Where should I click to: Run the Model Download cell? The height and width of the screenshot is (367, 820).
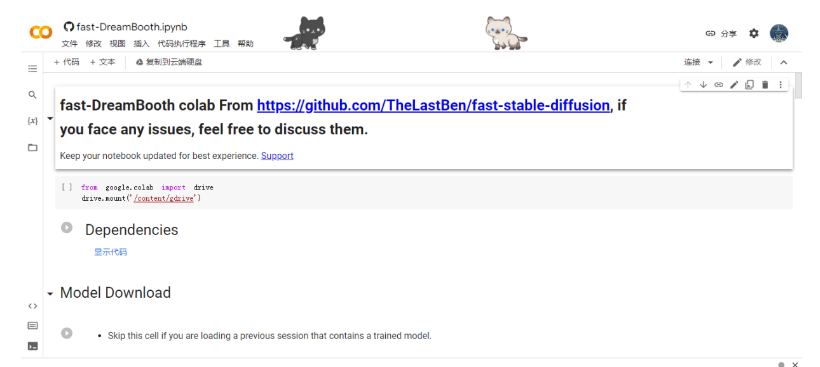66,333
